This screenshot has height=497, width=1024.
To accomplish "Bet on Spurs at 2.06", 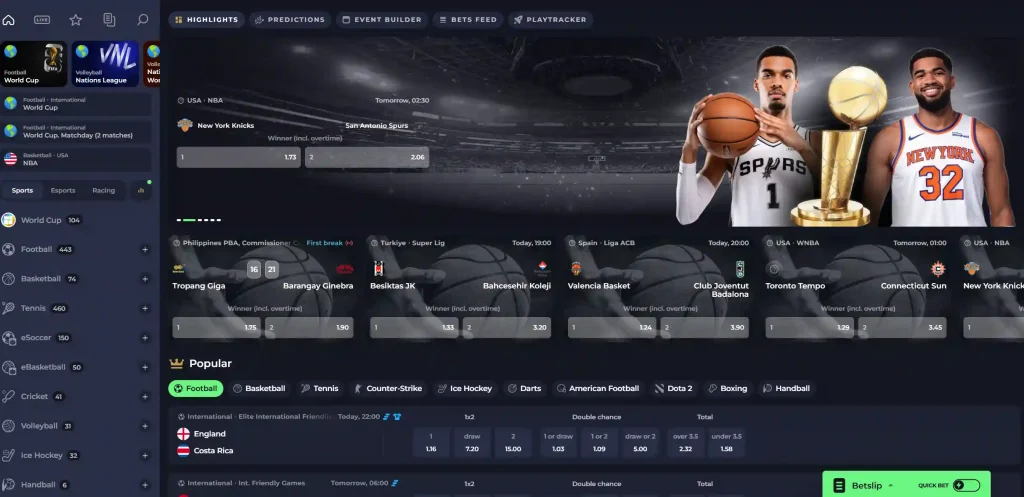I will [367, 157].
